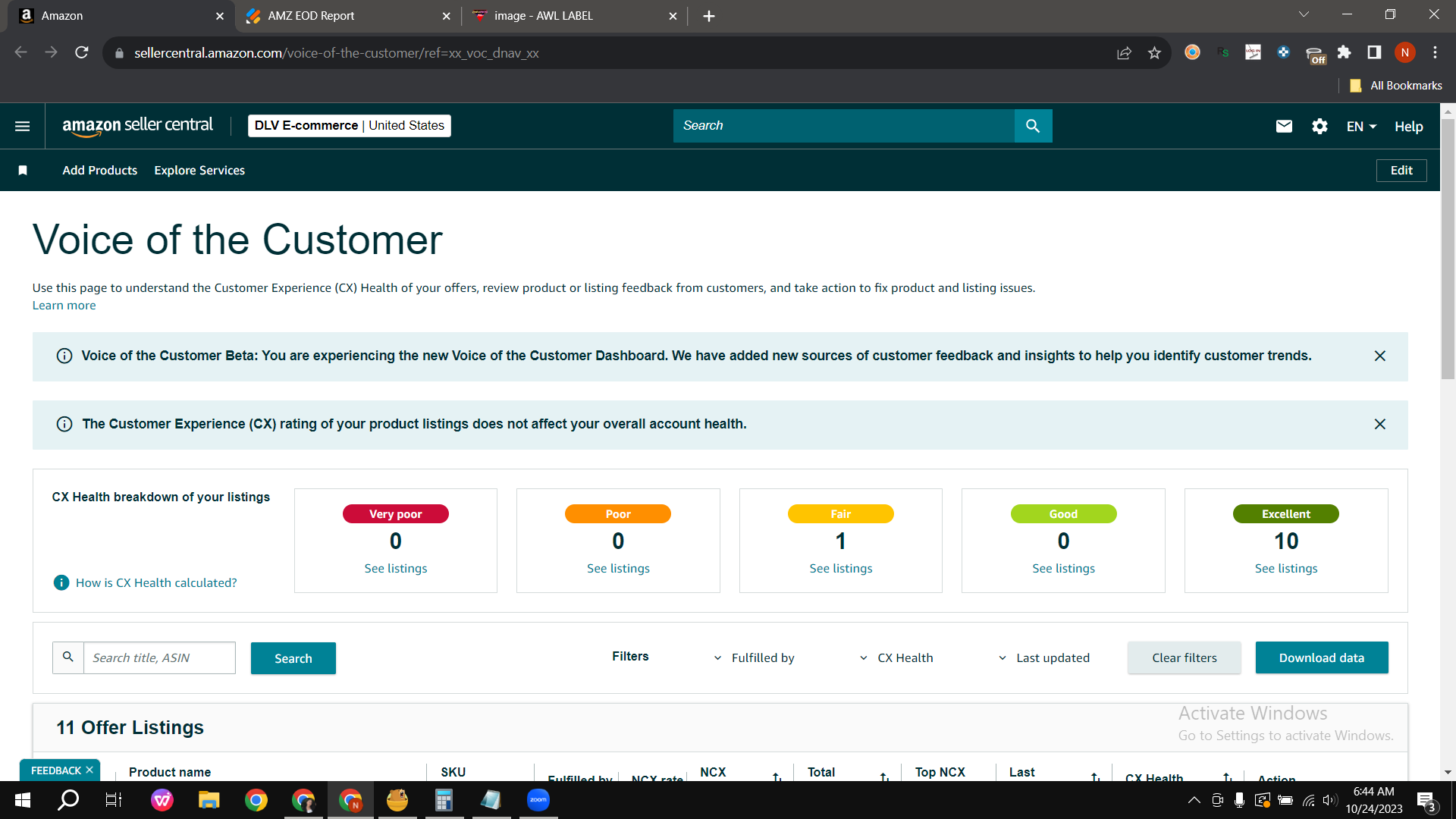This screenshot has height=819, width=1456.
Task: Click the search magnifier button in header
Action: [x=1033, y=126]
